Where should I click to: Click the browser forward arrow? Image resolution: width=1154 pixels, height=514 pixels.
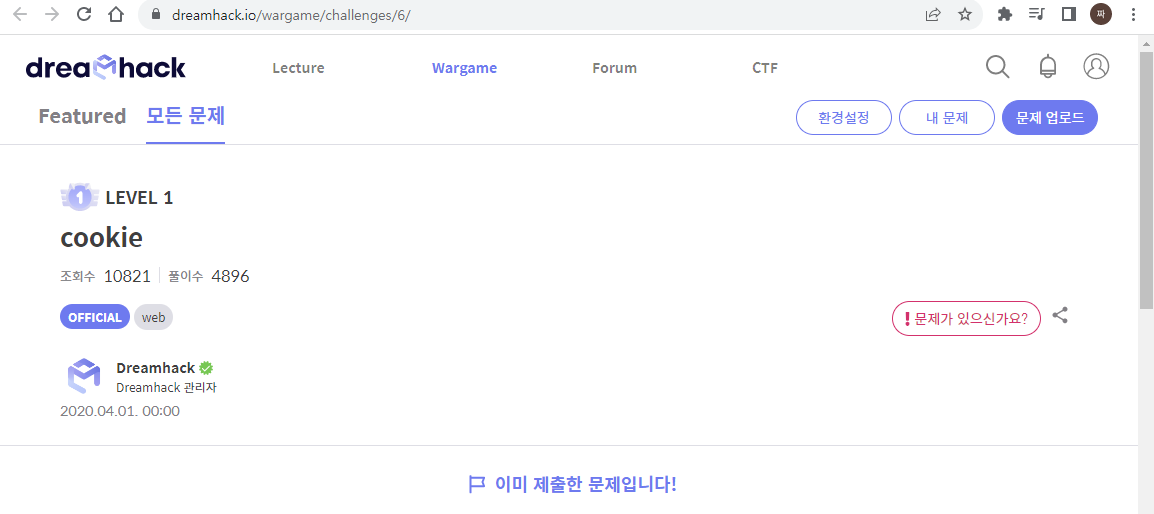52,15
